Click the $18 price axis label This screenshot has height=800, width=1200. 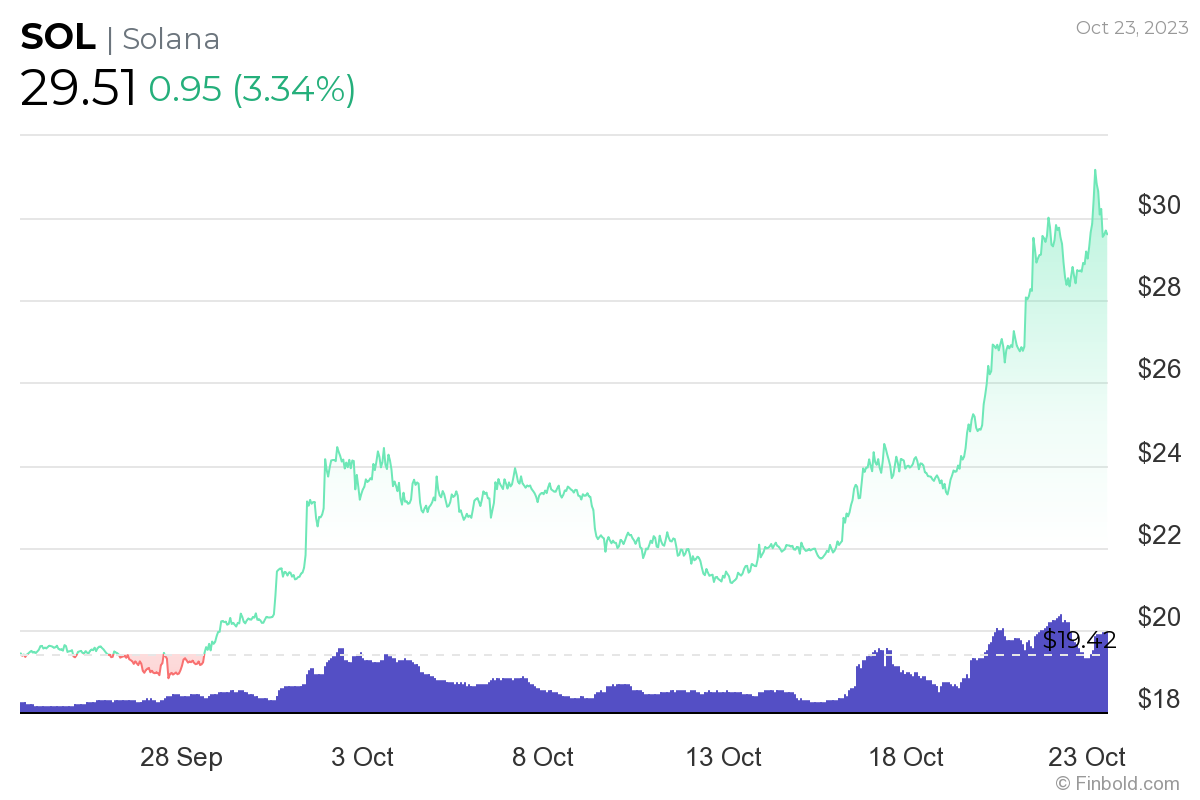(x=1159, y=699)
